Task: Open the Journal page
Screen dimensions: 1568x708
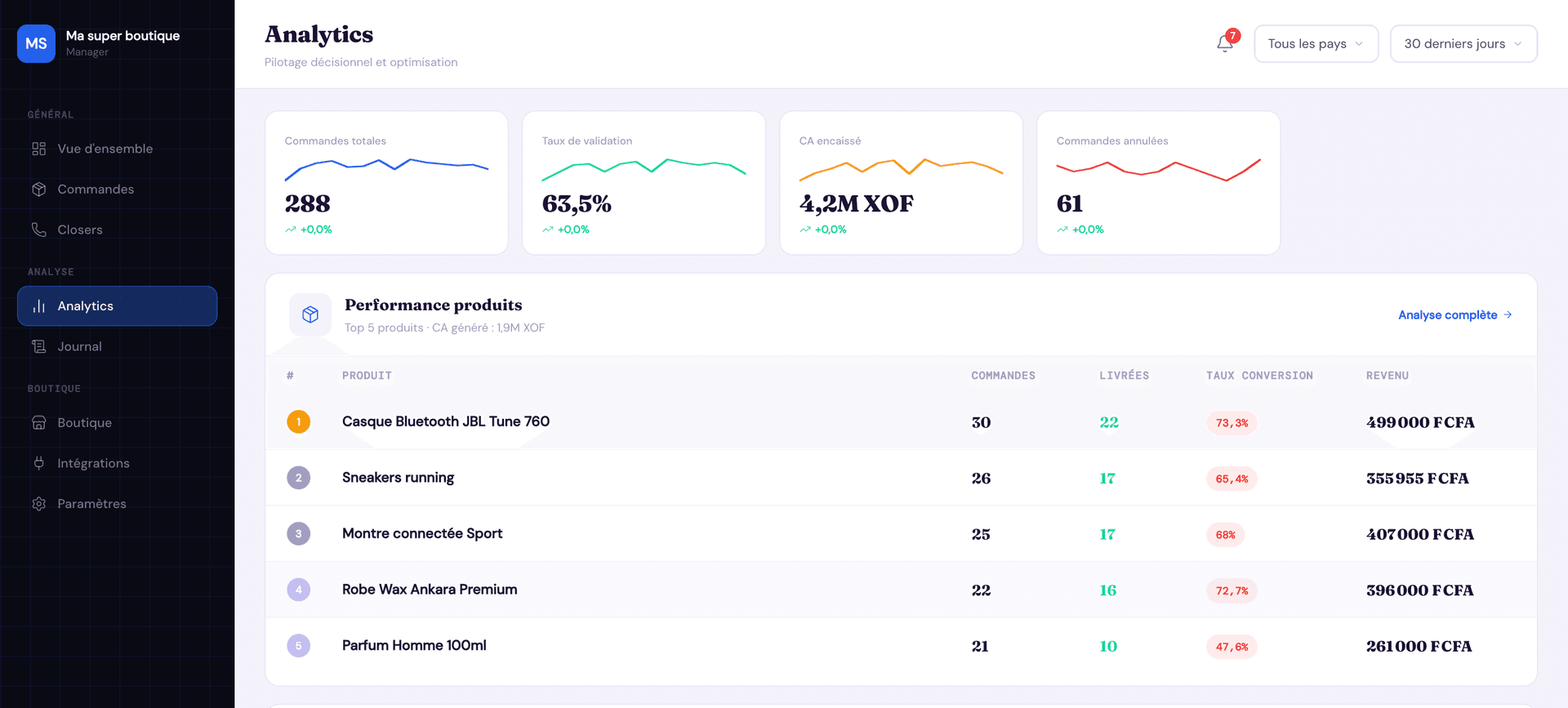Action: 118,346
